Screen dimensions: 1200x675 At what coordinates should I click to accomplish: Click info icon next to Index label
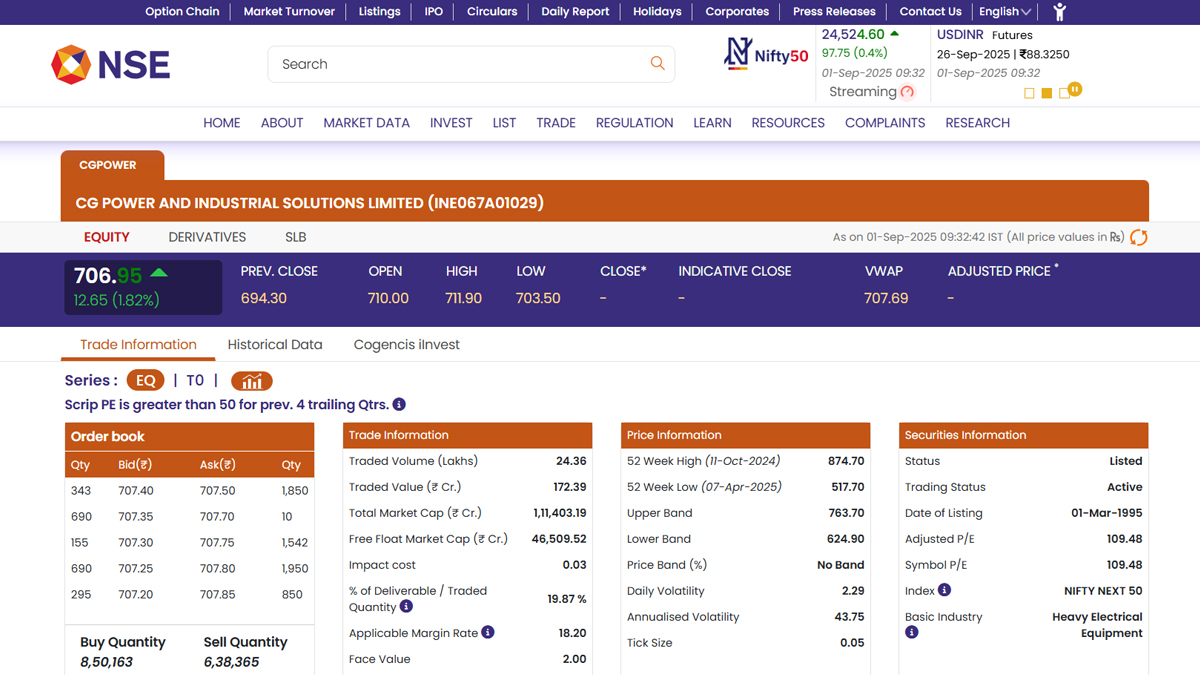[x=944, y=590]
